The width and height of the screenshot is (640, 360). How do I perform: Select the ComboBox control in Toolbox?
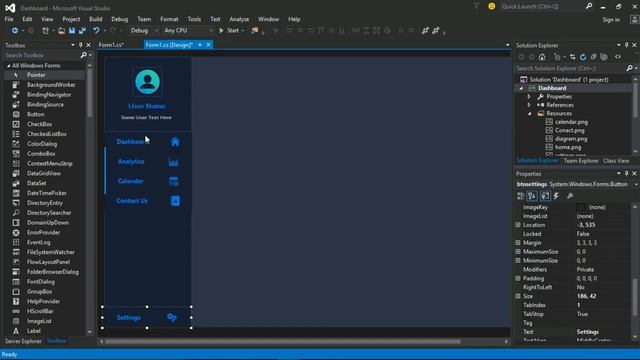pos(41,154)
